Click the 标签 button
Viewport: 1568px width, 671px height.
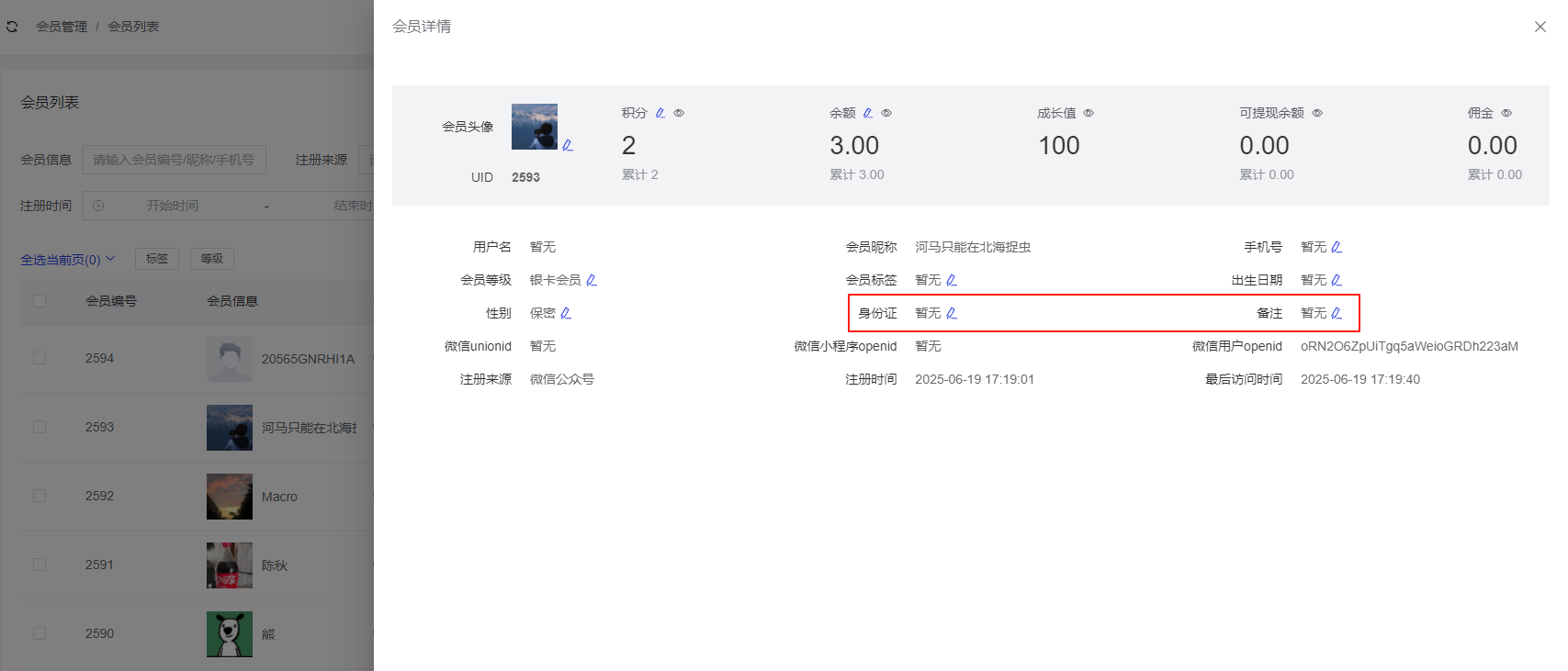point(157,259)
